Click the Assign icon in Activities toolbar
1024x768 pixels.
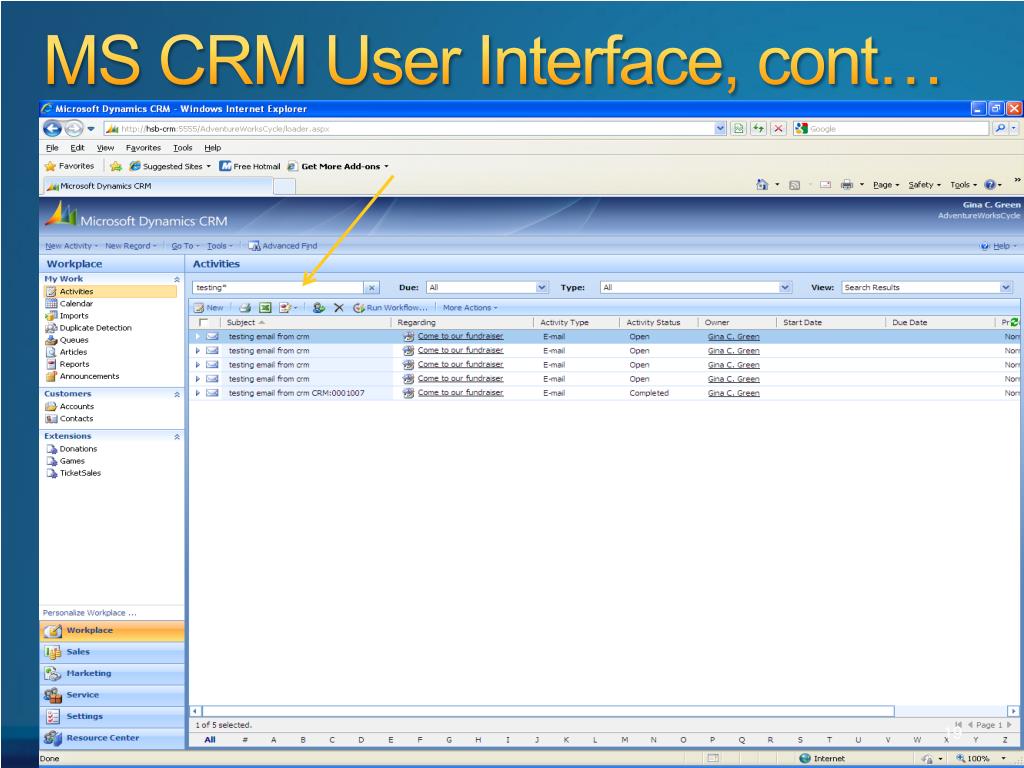(319, 308)
